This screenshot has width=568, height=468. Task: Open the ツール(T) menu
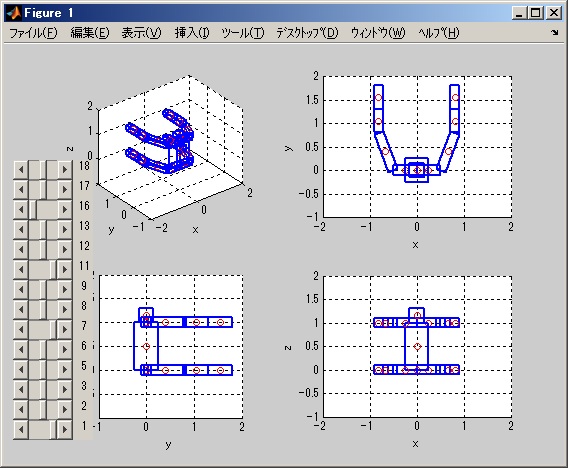coord(243,33)
